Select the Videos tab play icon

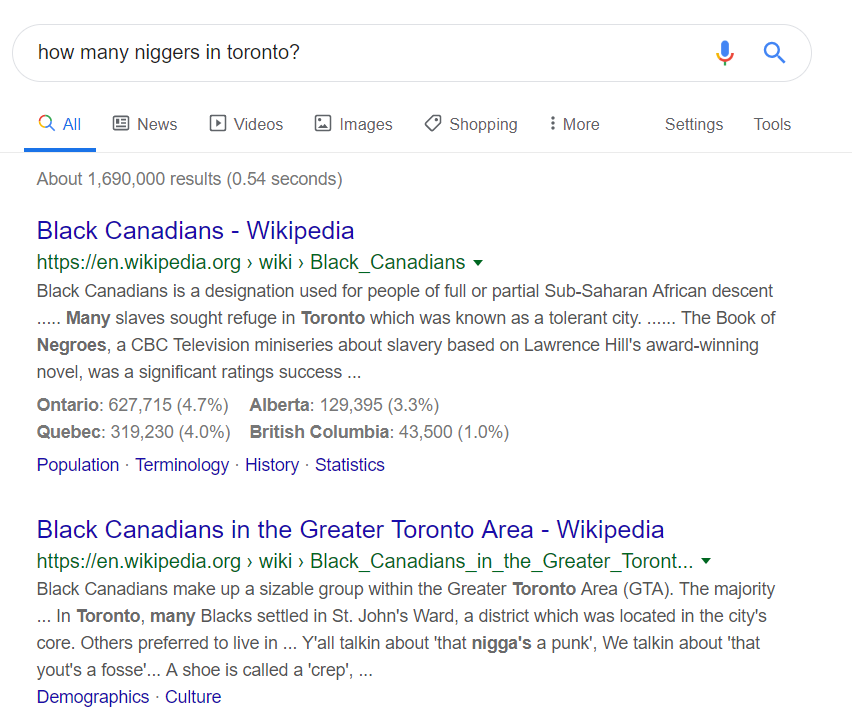218,123
